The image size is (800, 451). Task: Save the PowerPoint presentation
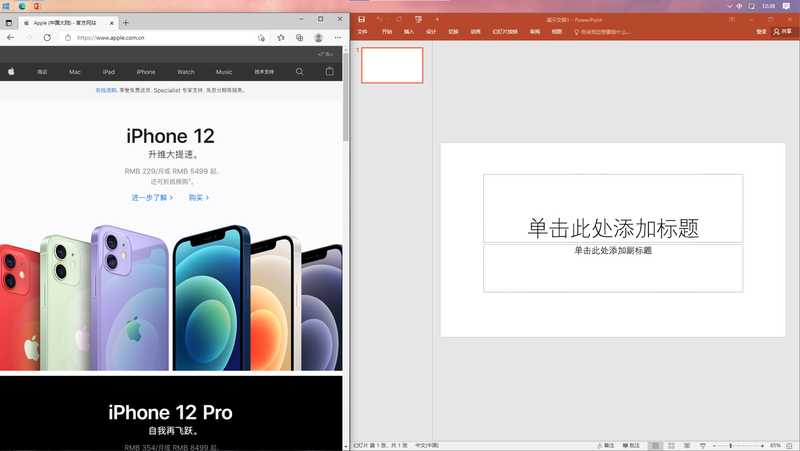[361, 19]
